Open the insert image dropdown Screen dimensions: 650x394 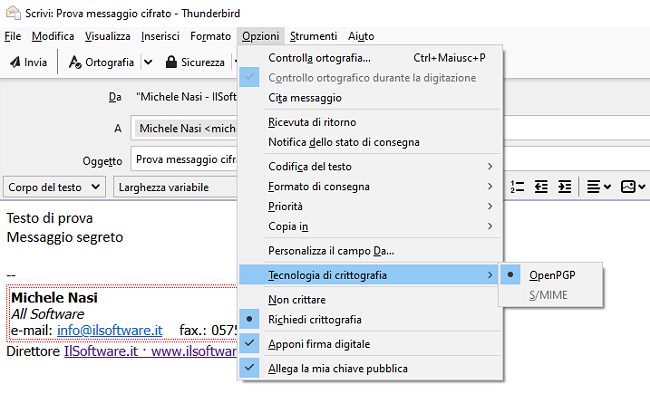633,187
